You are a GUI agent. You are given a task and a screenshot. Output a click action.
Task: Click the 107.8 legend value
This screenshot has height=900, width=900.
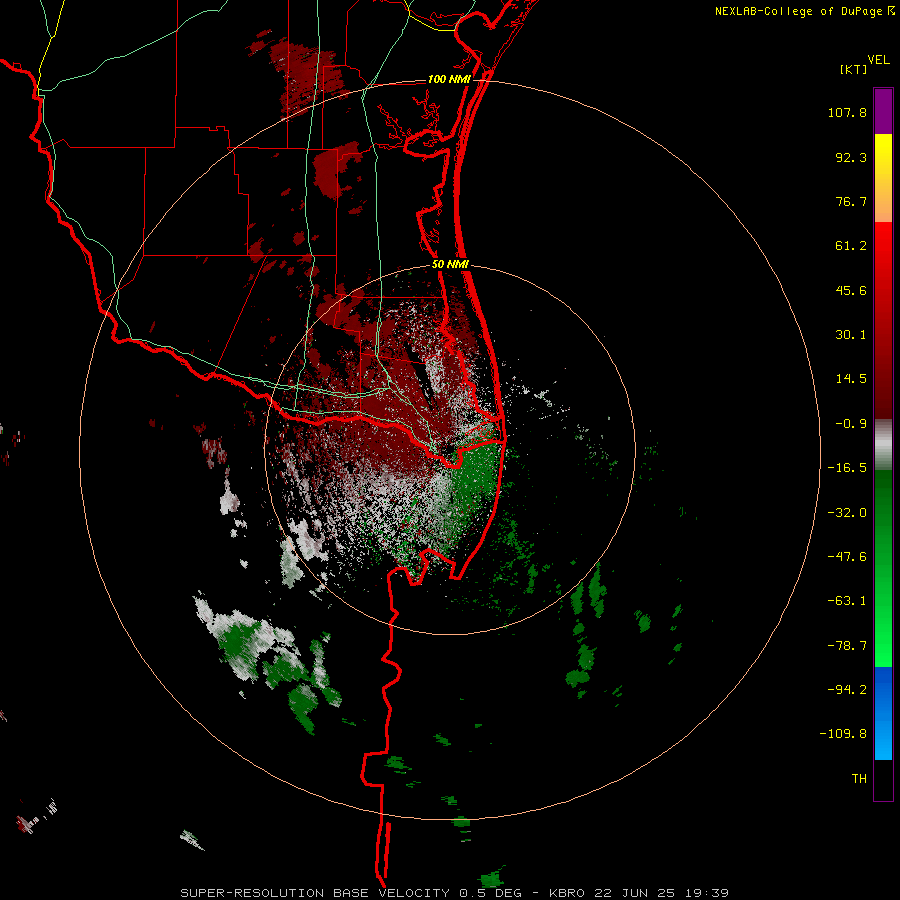(x=847, y=112)
